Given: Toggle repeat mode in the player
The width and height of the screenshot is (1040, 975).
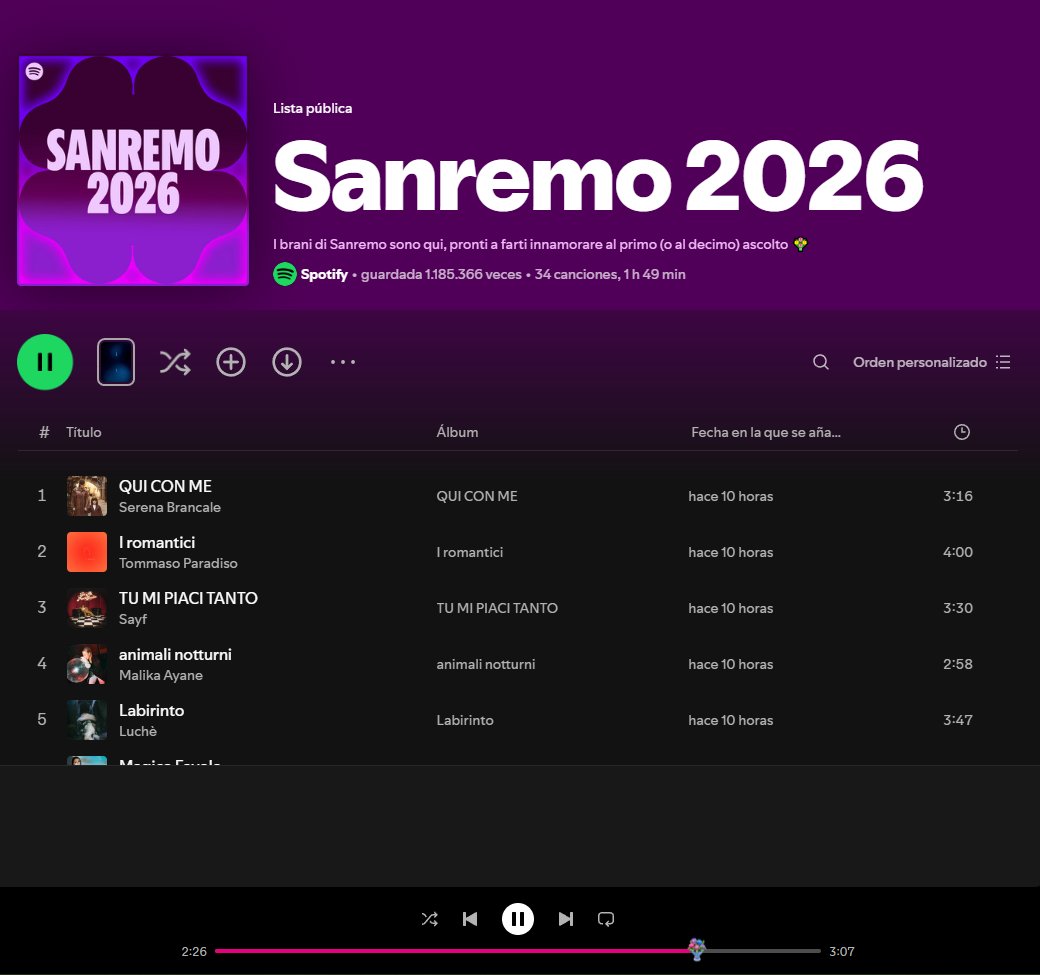Looking at the screenshot, I should pyautogui.click(x=606, y=919).
